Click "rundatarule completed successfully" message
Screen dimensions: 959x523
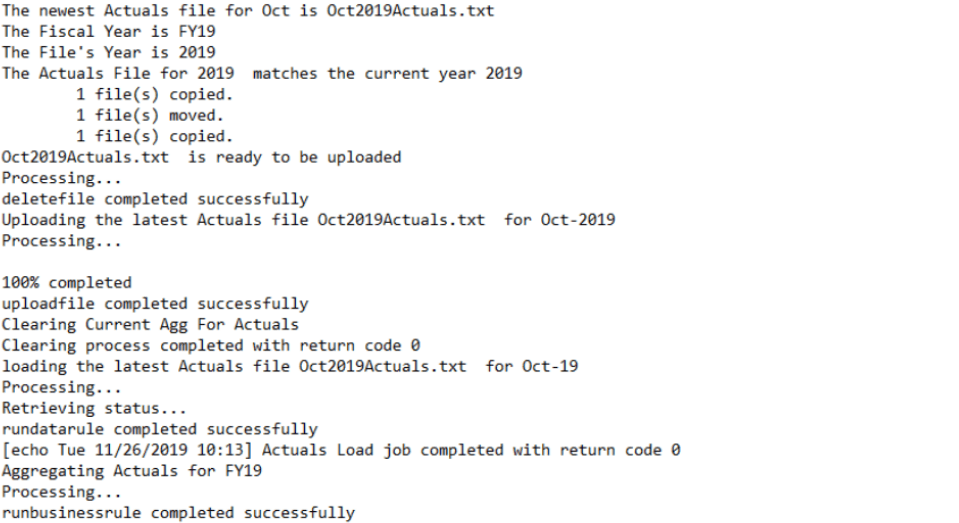159,429
